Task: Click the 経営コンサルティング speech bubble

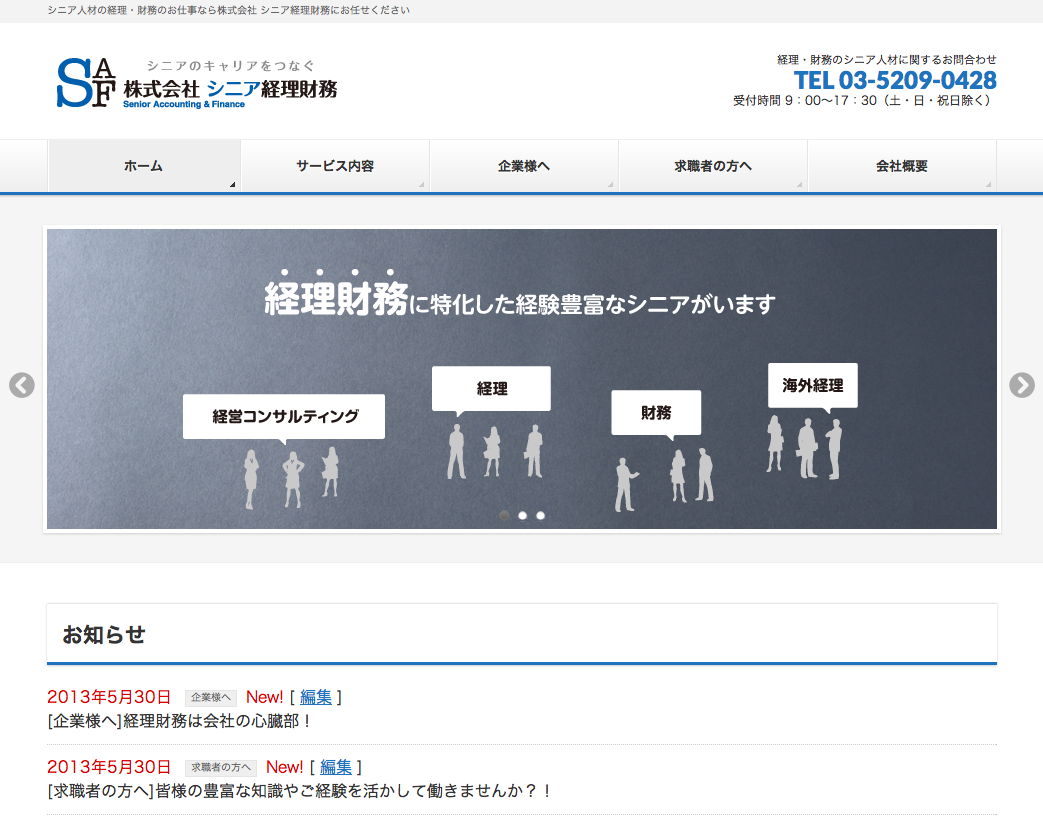Action: pos(284,416)
